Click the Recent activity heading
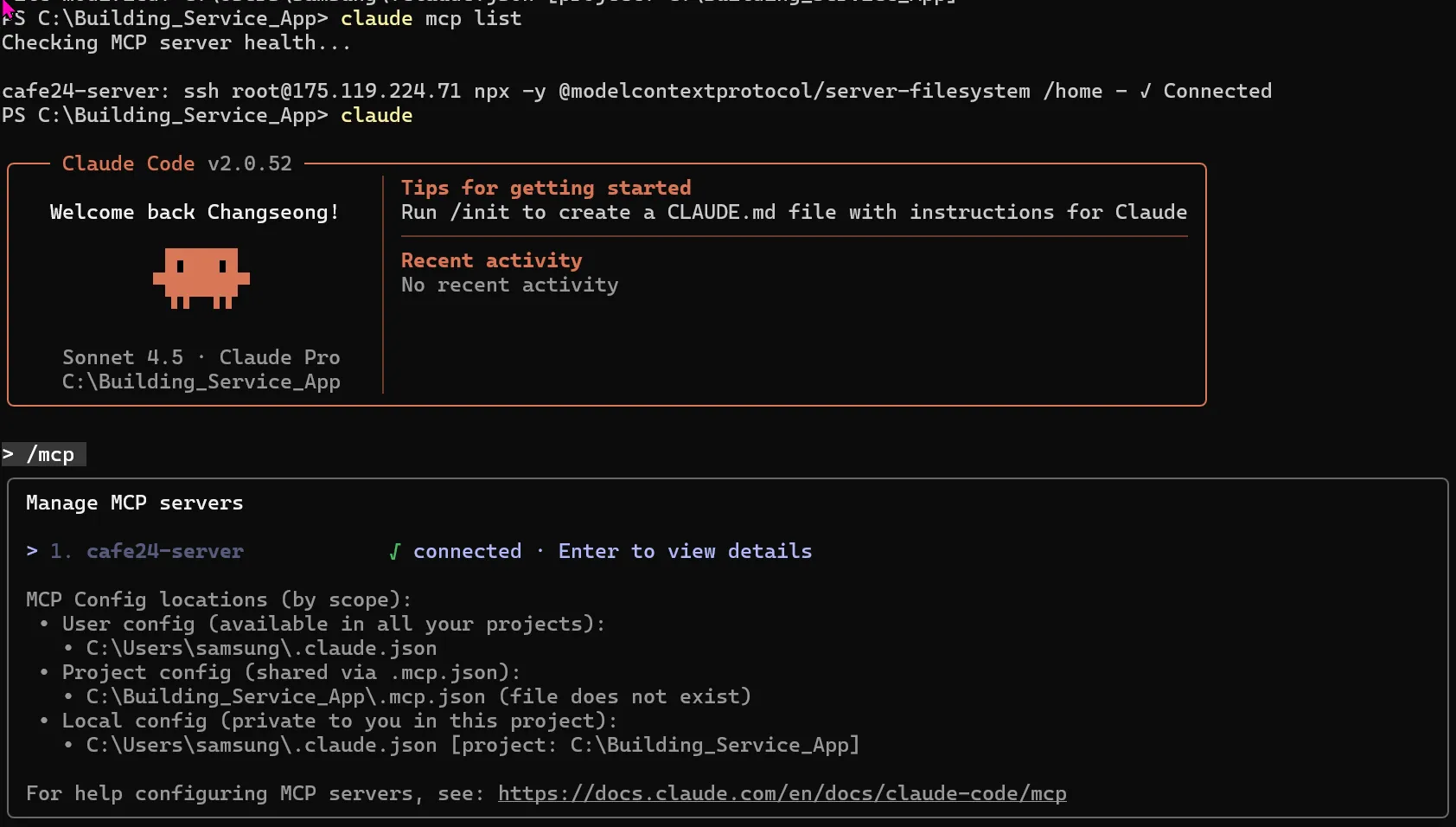 [491, 261]
